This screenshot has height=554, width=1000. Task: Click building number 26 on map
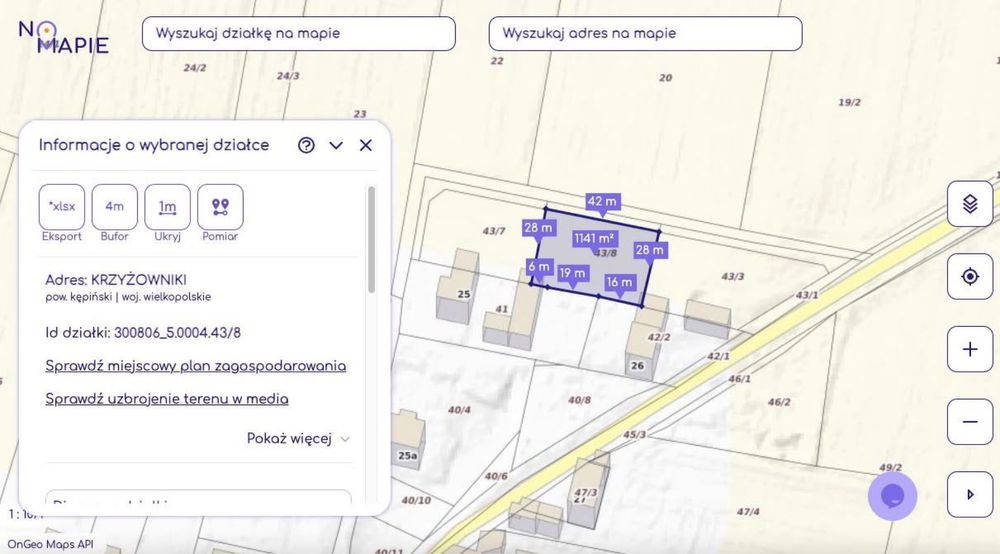(x=637, y=366)
